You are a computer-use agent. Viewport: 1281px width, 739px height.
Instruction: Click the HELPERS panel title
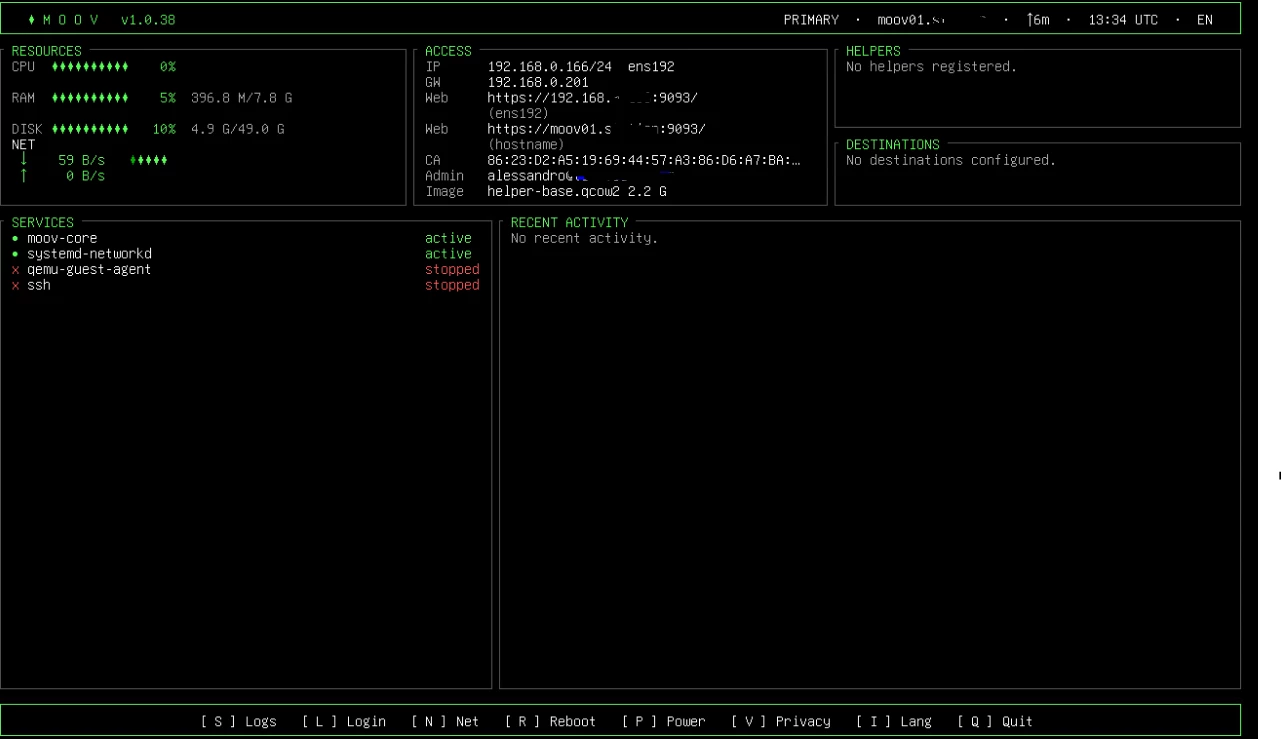coord(873,51)
